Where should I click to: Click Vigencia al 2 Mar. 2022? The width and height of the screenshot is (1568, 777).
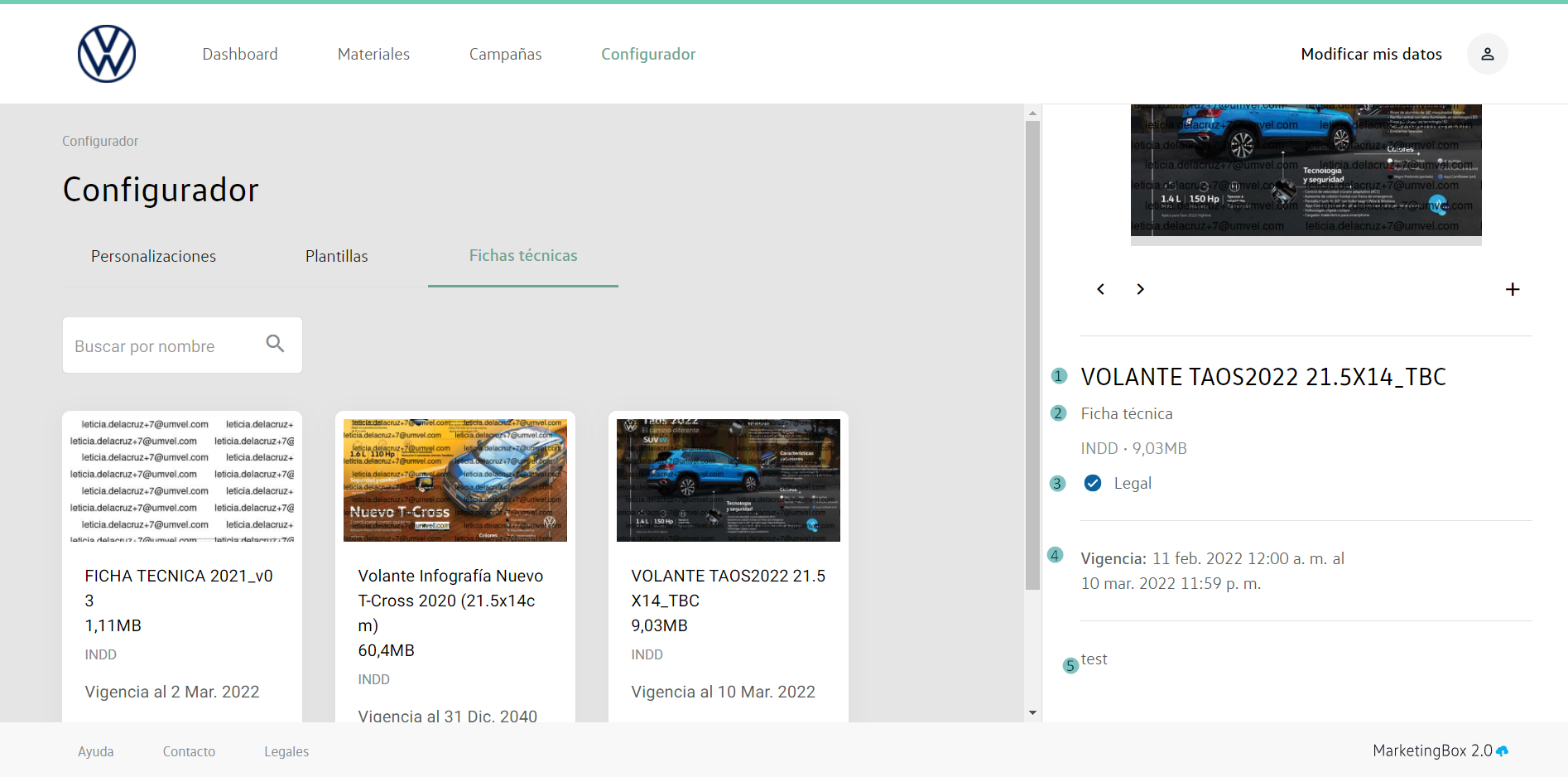coord(172,692)
